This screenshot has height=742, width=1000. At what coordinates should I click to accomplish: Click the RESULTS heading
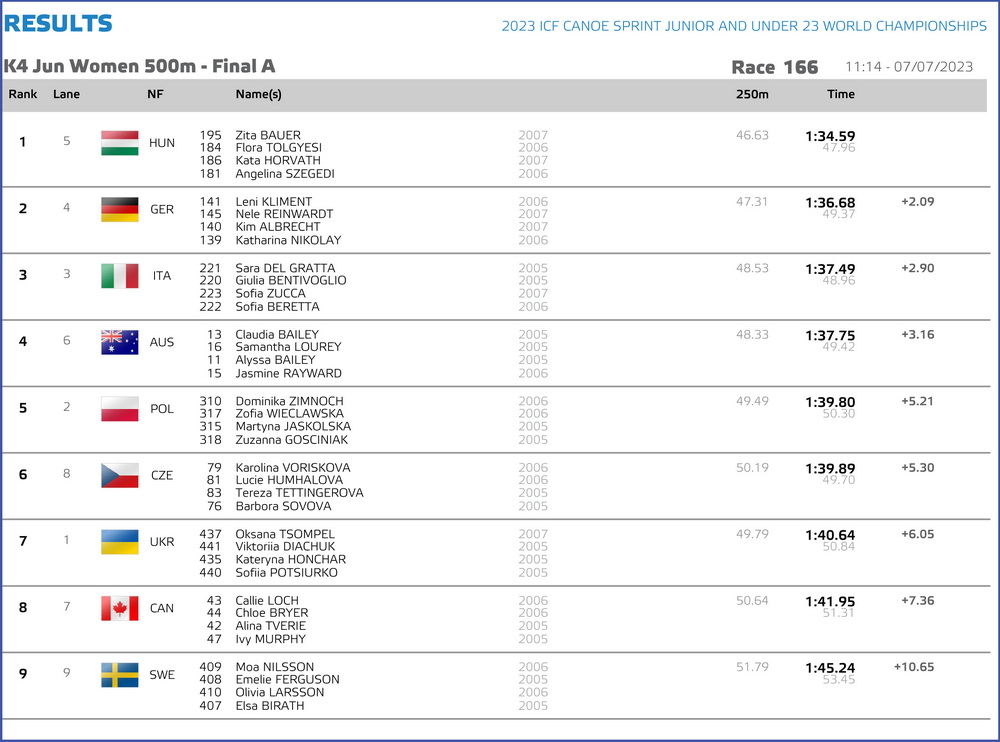58,24
